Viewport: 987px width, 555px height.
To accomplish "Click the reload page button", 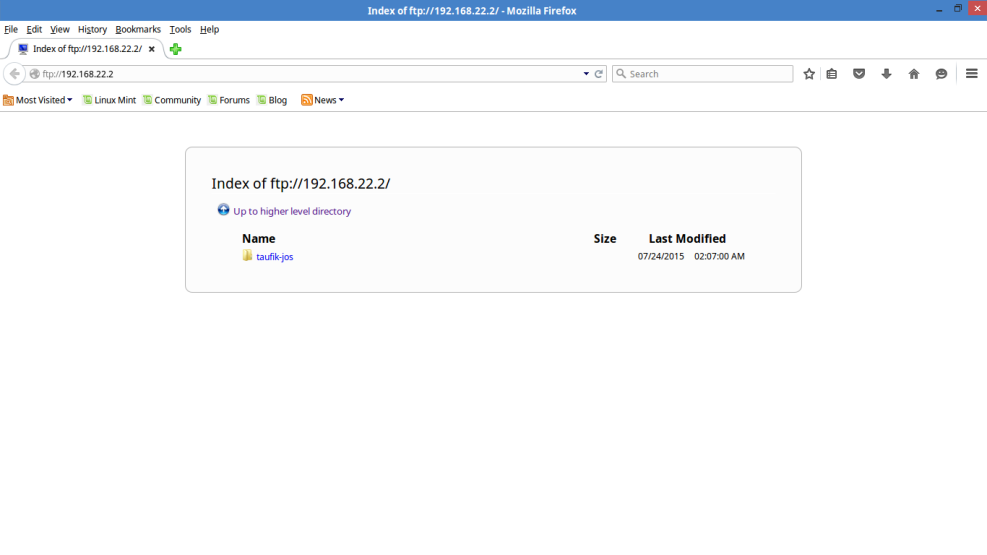I will click(599, 74).
